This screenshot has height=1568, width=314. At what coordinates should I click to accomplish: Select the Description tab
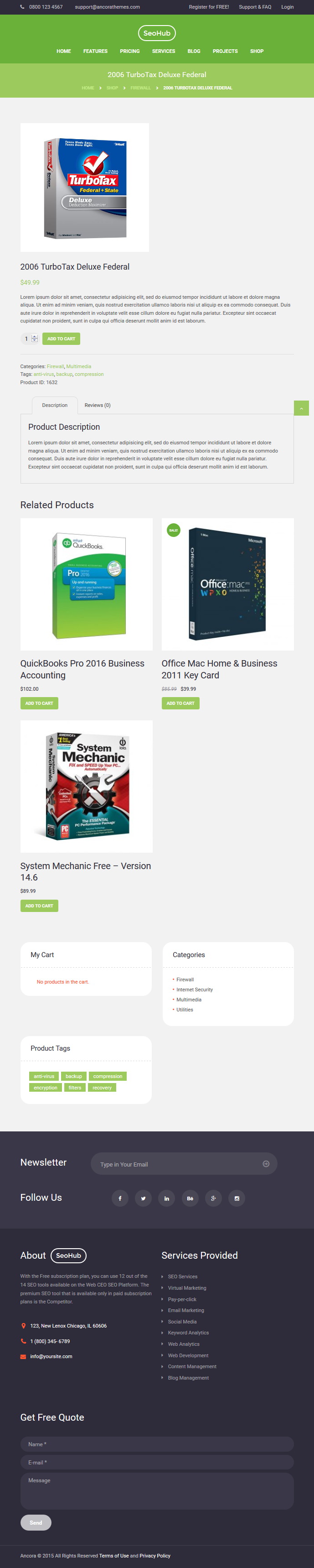[x=55, y=406]
